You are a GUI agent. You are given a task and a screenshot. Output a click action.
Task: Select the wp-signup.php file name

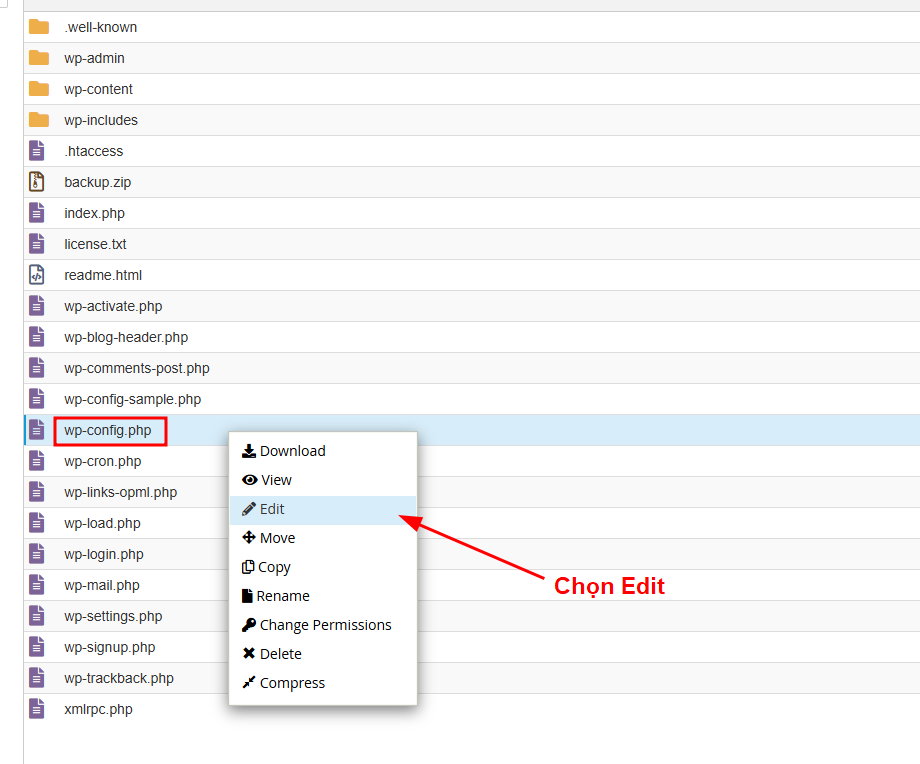(110, 648)
